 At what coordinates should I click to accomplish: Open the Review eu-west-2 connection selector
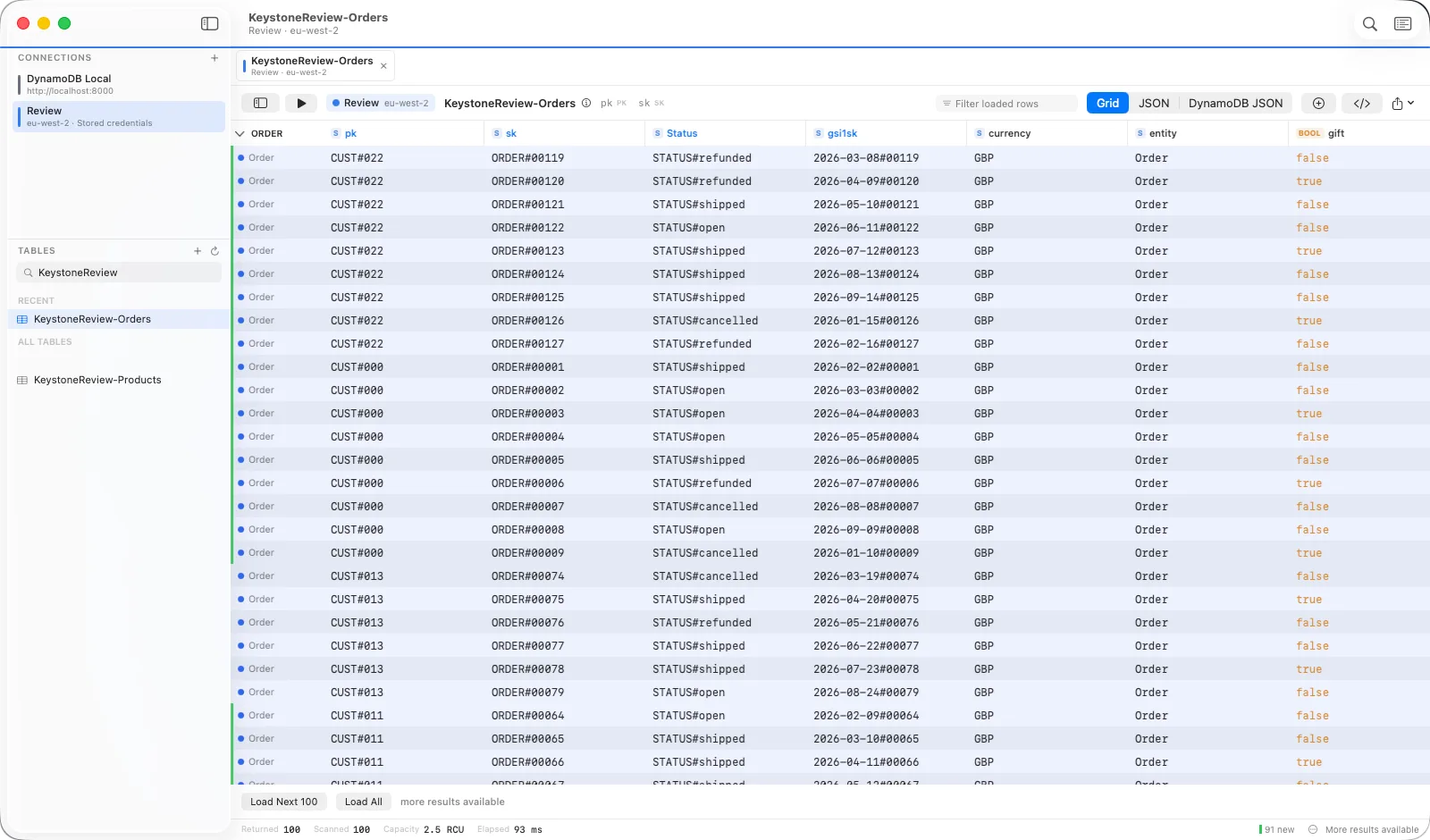point(380,104)
